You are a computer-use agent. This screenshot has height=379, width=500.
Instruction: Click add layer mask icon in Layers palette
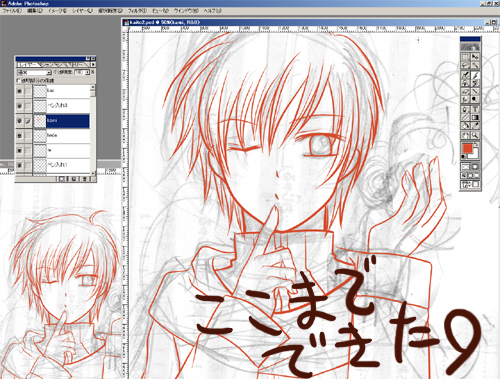[62, 179]
